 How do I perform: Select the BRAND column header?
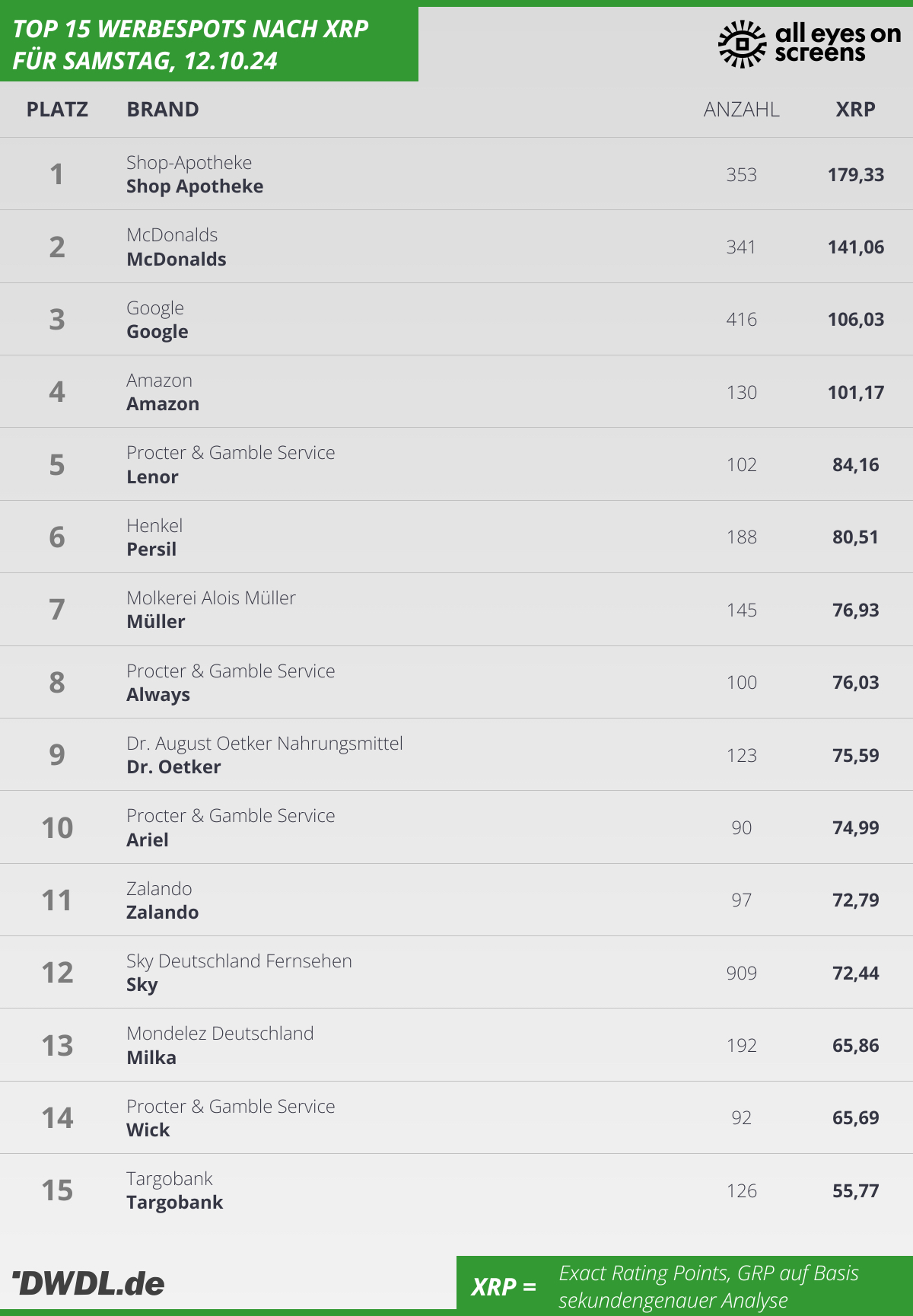[x=163, y=110]
